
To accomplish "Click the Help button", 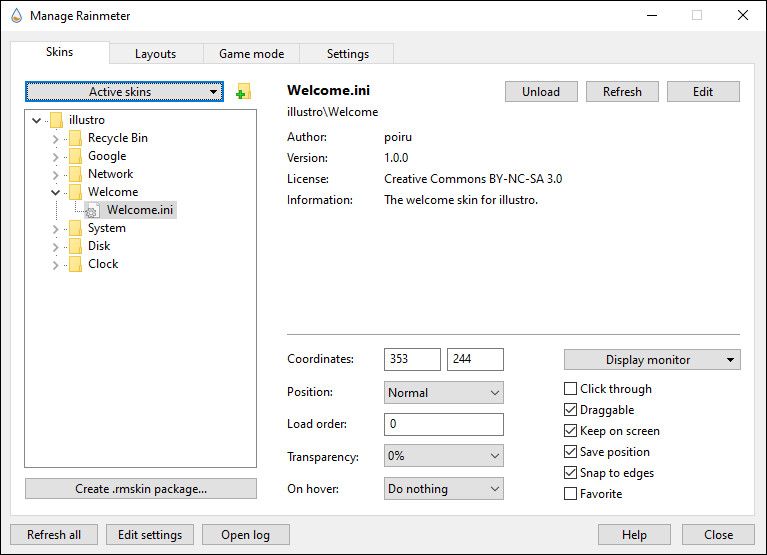I will pyautogui.click(x=634, y=534).
